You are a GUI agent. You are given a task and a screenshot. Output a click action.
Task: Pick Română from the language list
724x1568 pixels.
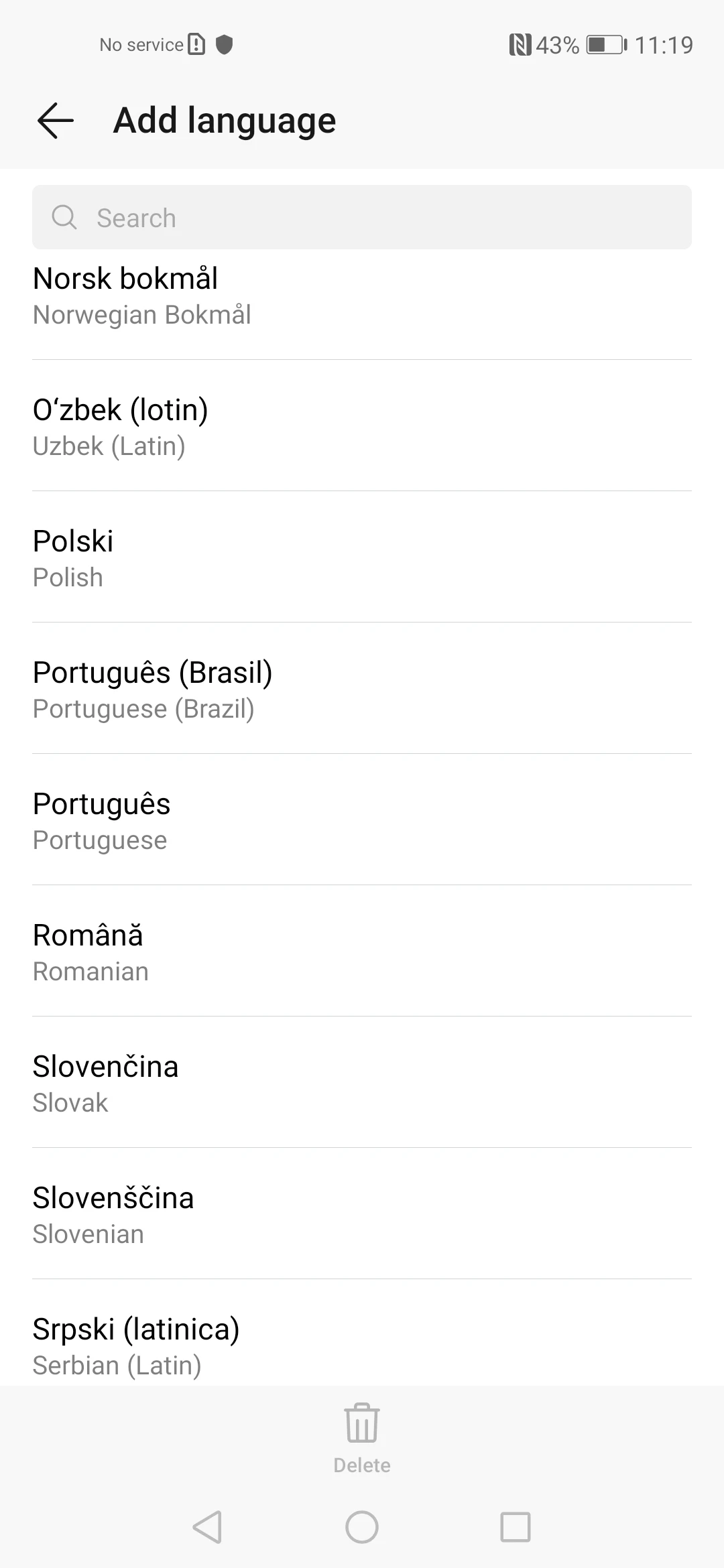pyautogui.click(x=362, y=951)
